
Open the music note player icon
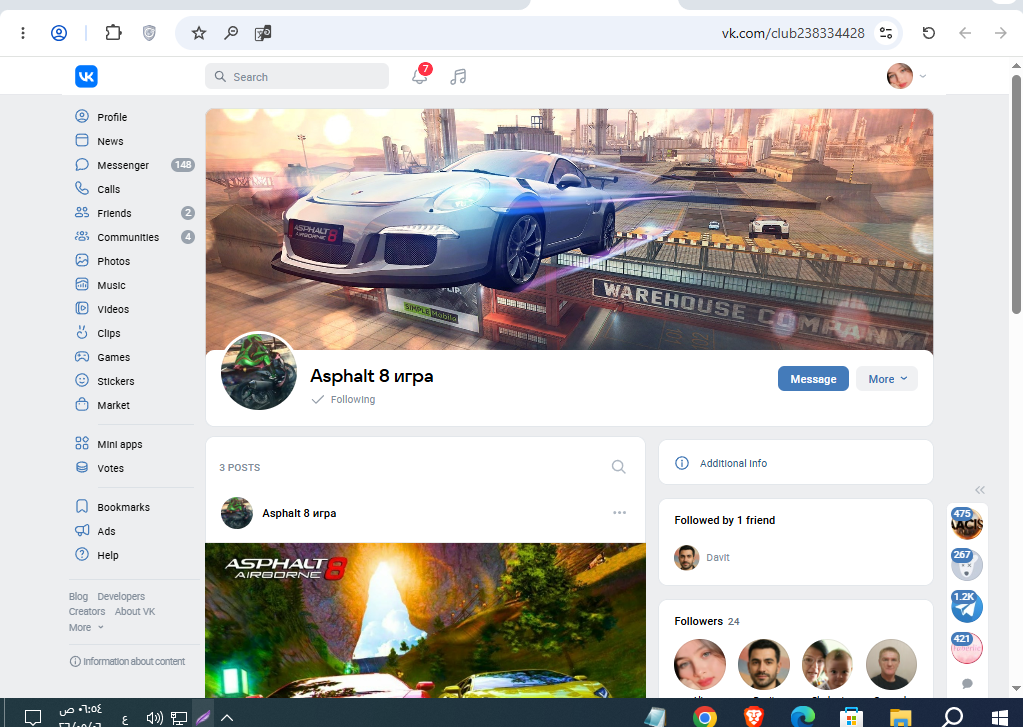458,77
